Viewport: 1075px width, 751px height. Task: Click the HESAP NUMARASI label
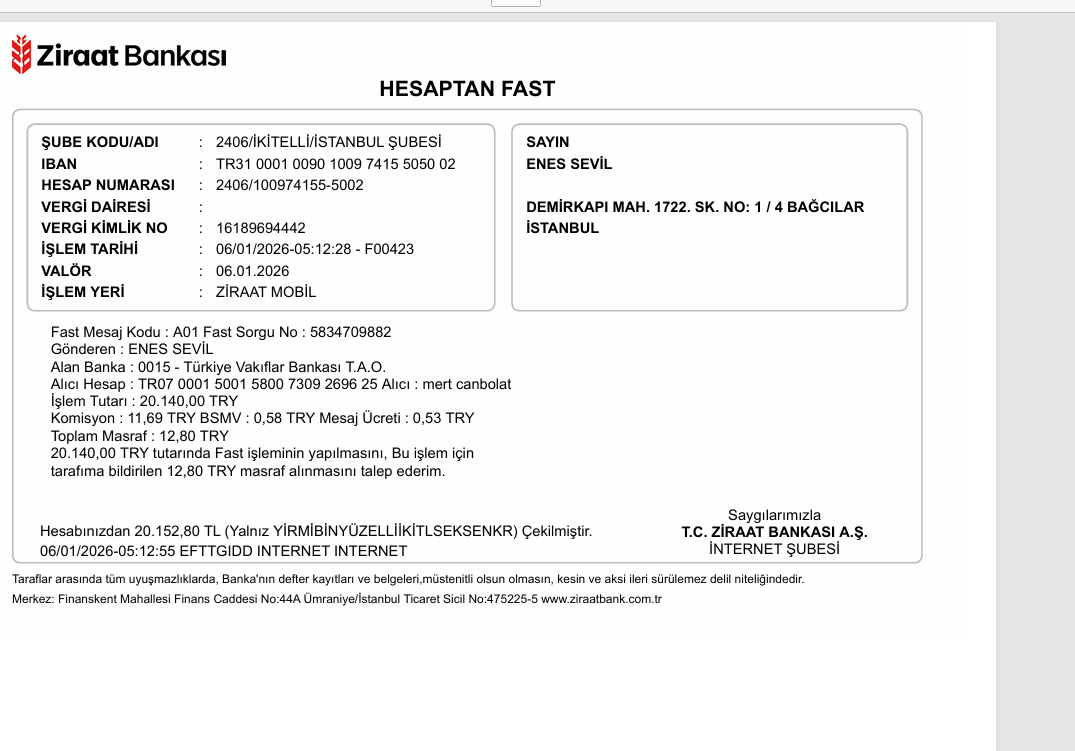point(108,185)
